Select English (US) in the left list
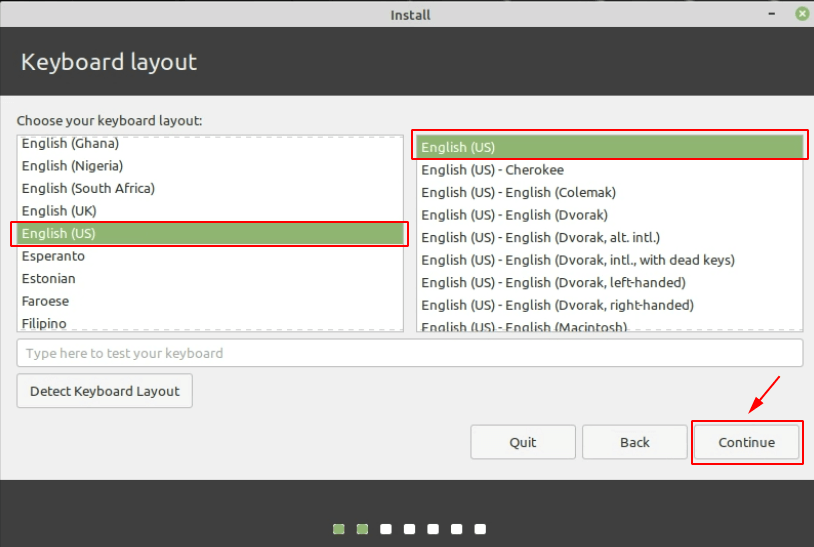This screenshot has height=547, width=814. coord(210,234)
